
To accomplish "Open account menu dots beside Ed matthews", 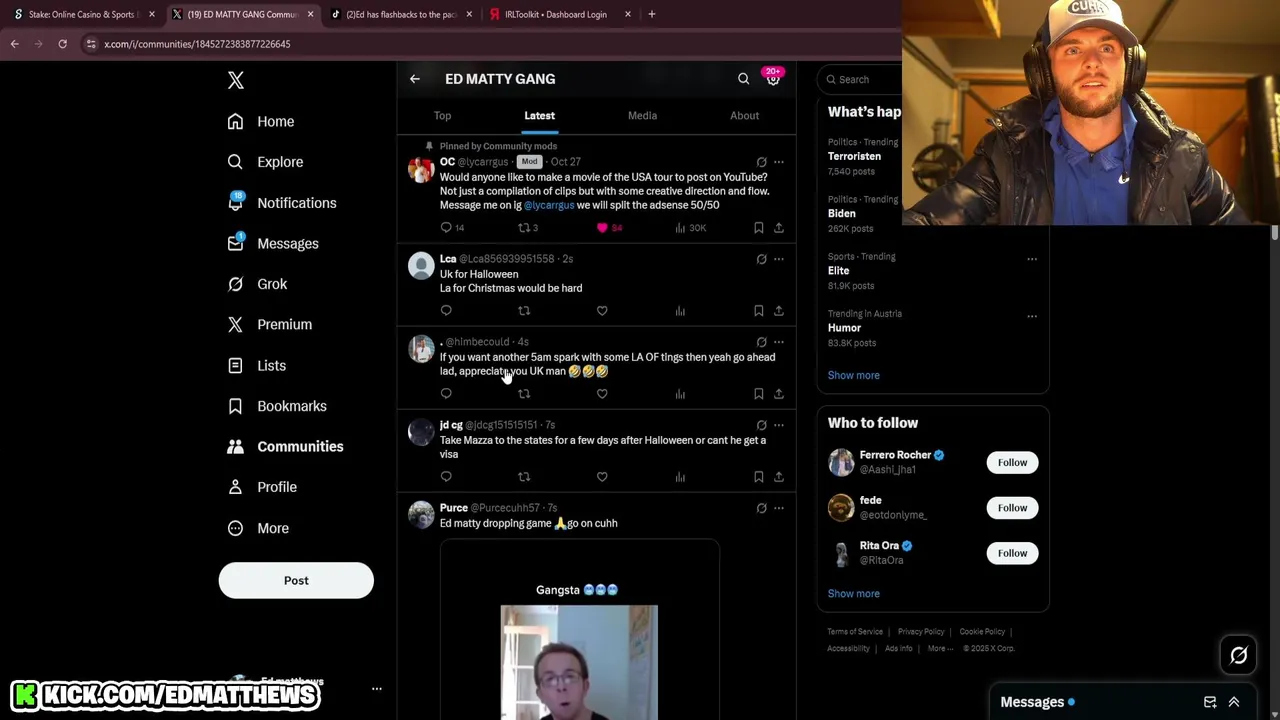I will tap(377, 689).
